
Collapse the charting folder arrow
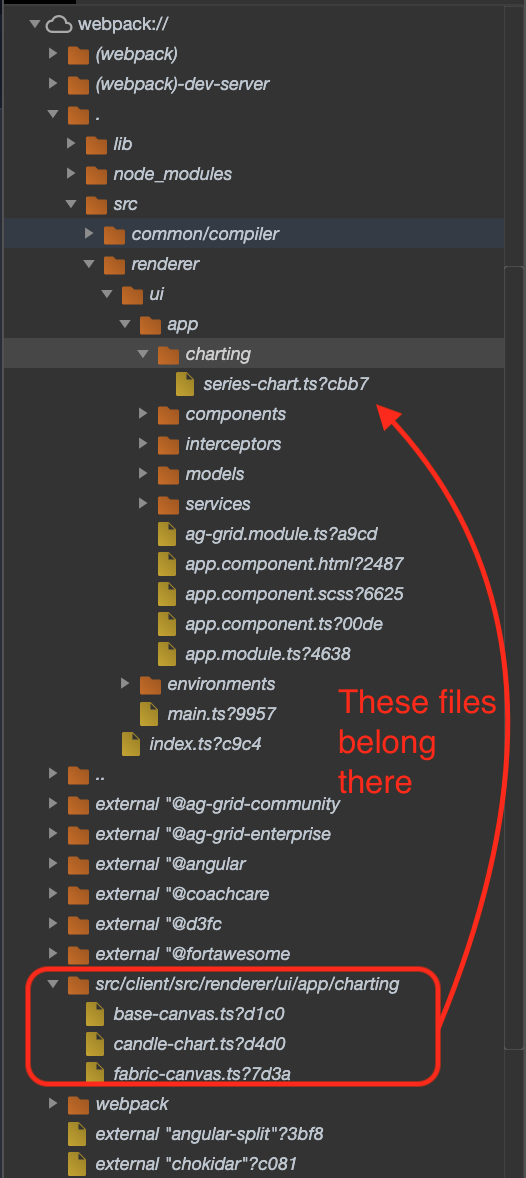[143, 354]
